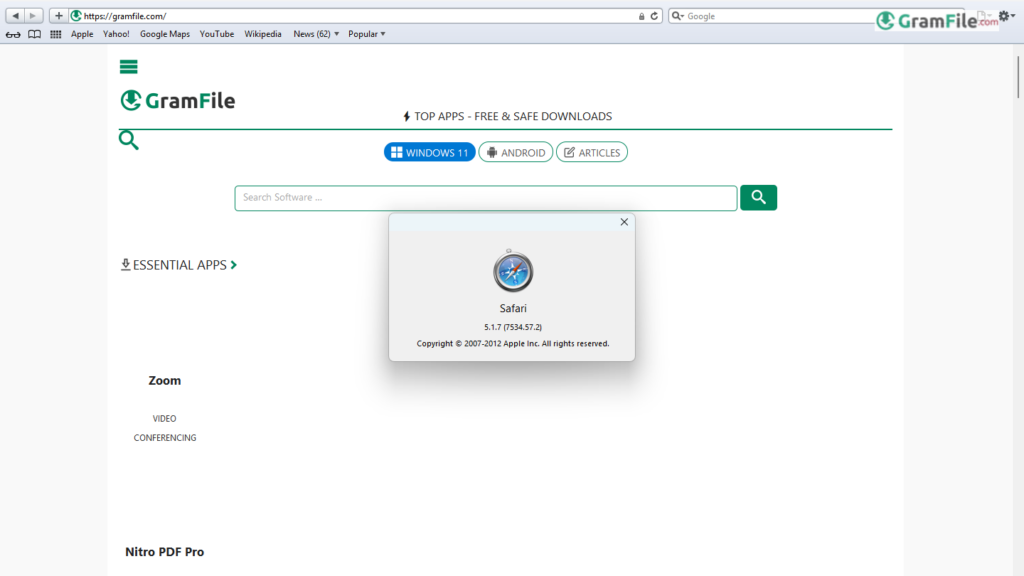Click the Forward arrow navigation button
The width and height of the screenshot is (1024, 576).
pyautogui.click(x=33, y=16)
